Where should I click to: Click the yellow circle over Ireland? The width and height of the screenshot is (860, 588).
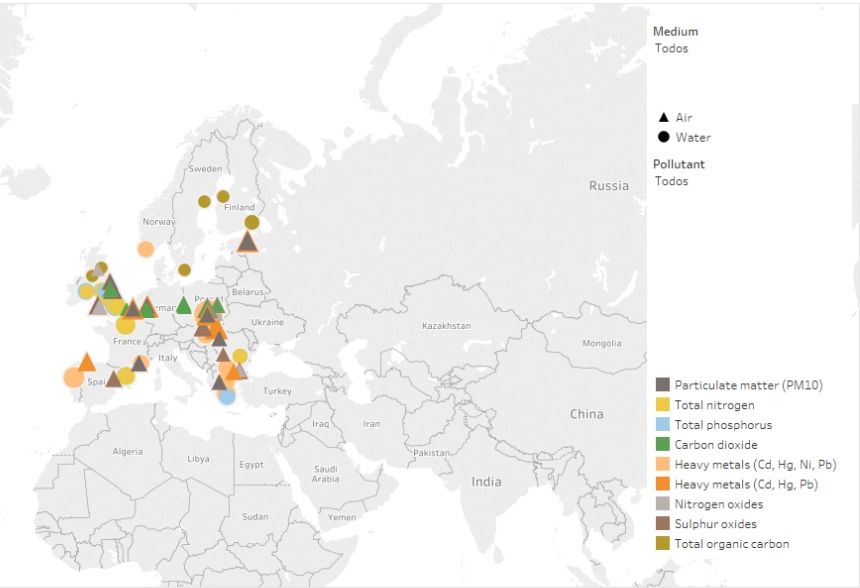[x=86, y=291]
